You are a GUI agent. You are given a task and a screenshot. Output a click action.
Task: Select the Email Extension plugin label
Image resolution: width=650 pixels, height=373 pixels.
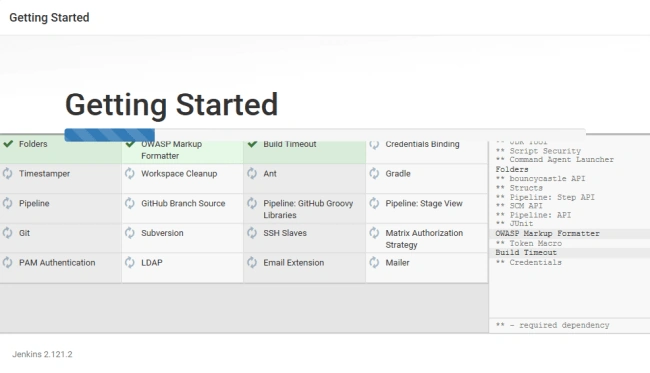click(294, 263)
